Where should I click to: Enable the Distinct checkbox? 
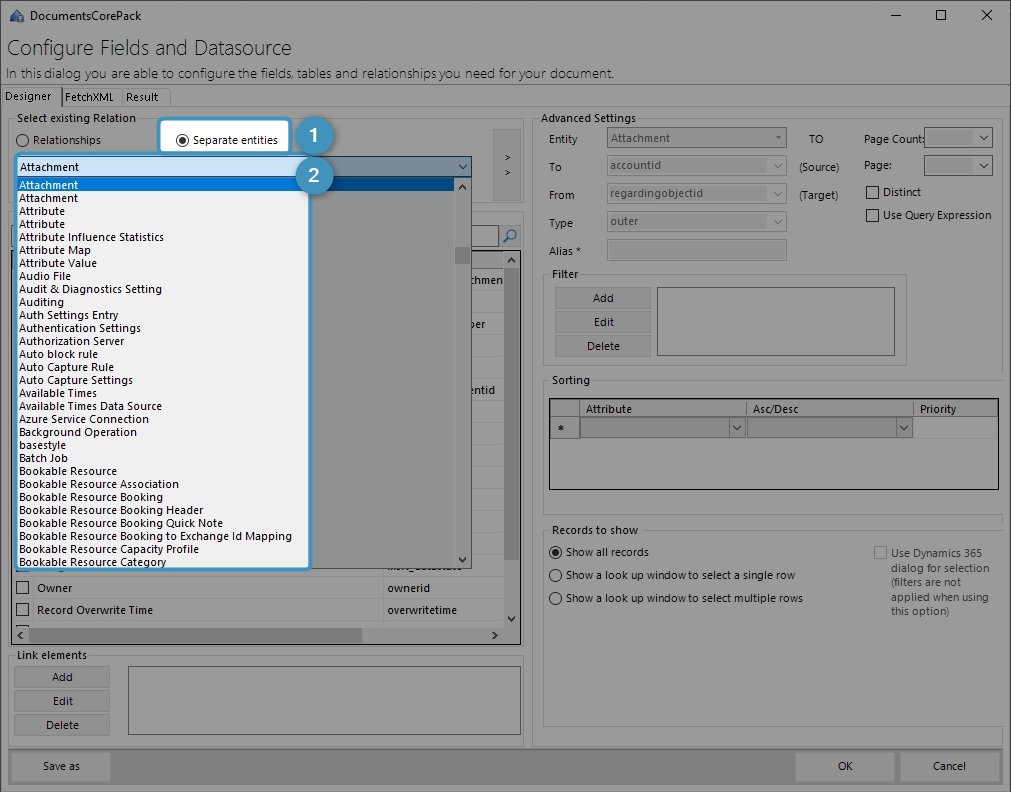click(872, 192)
